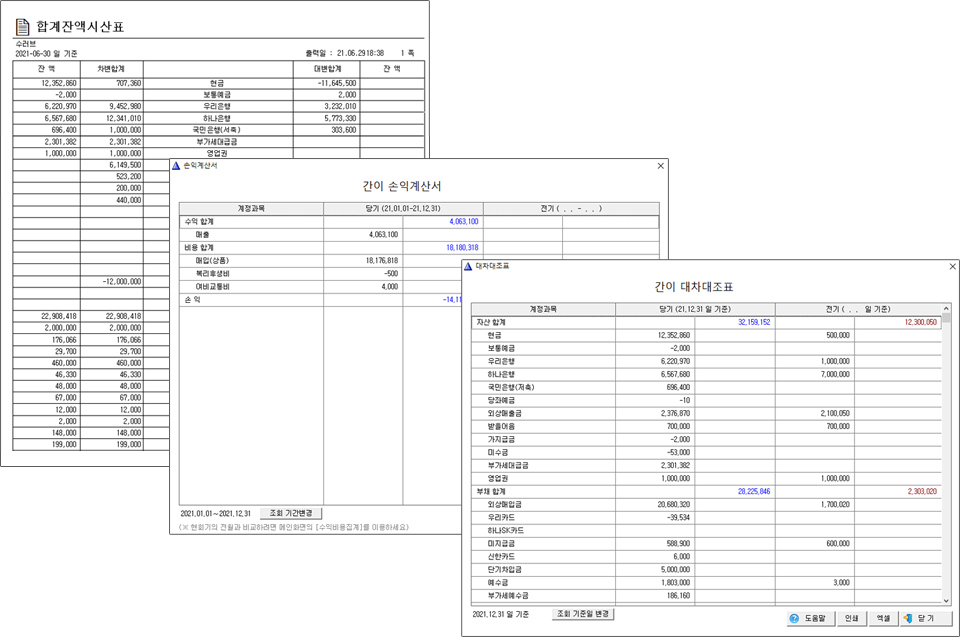Click 당기 (21,12,31 일 기준) column header

[695, 309]
